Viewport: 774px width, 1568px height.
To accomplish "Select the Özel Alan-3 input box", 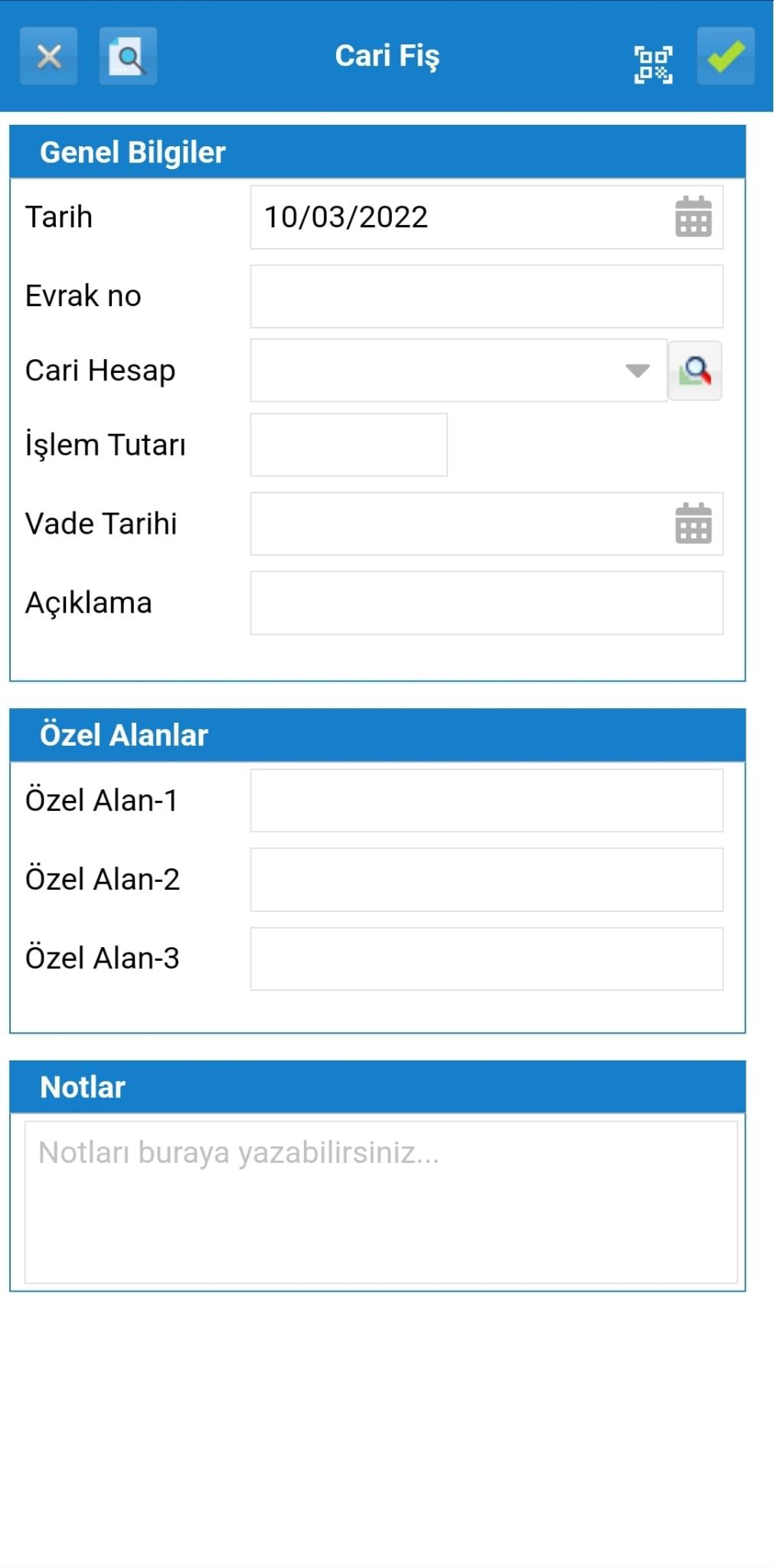I will pyautogui.click(x=487, y=959).
